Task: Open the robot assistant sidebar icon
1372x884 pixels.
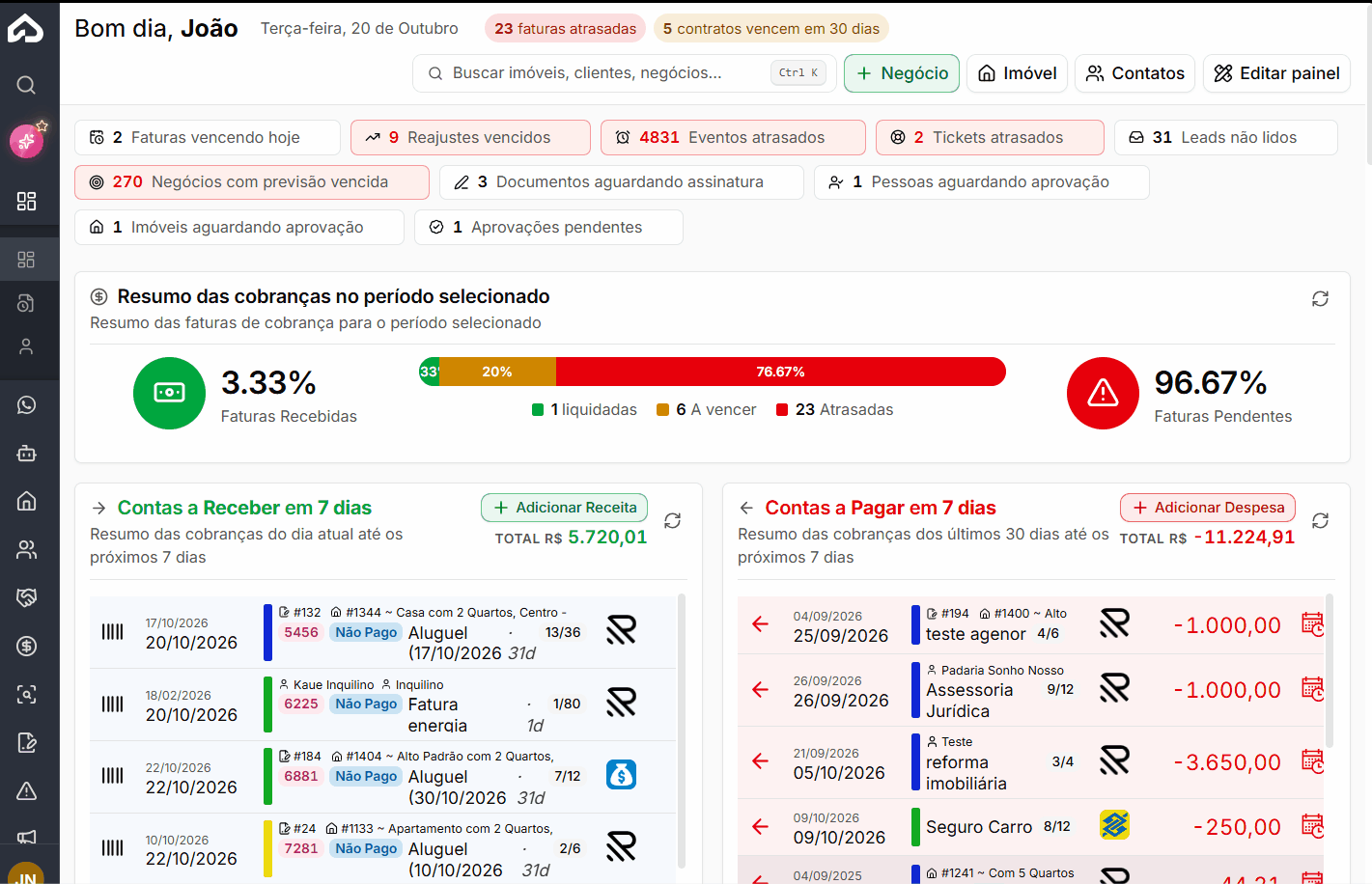Action: coord(26,453)
